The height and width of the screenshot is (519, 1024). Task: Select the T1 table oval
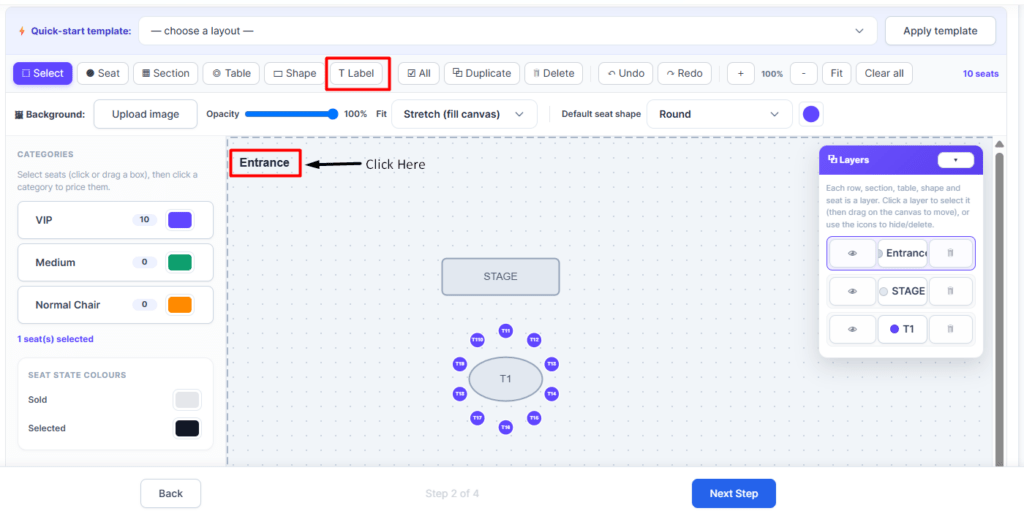[x=505, y=379]
